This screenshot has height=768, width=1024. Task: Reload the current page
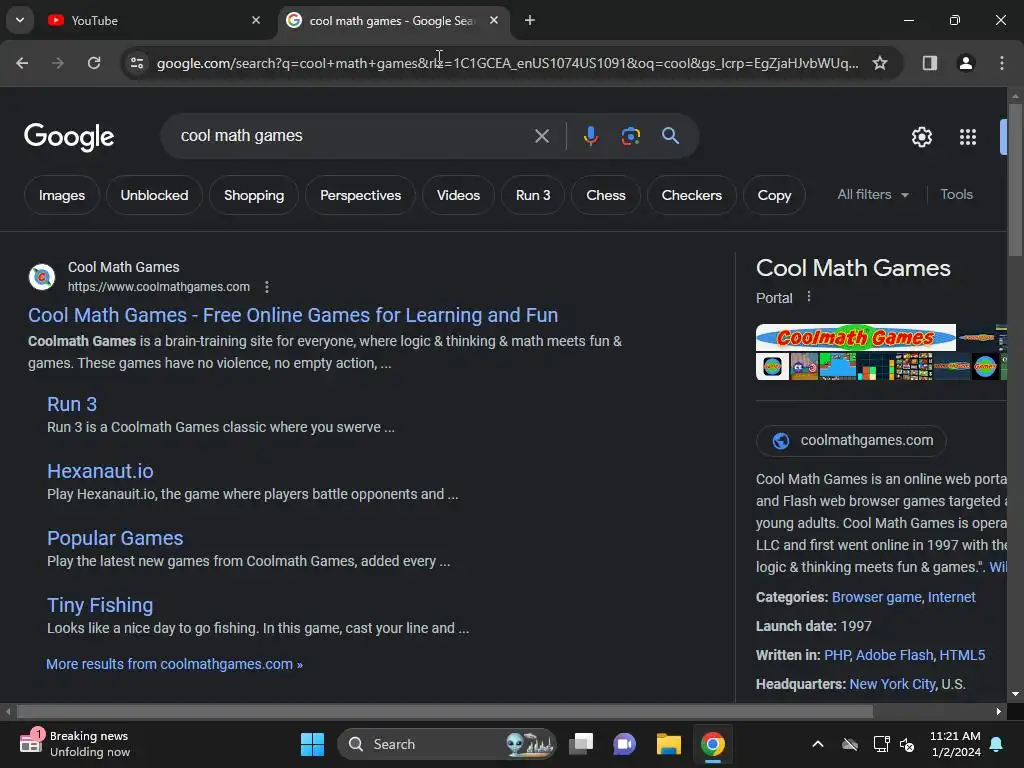[x=94, y=63]
